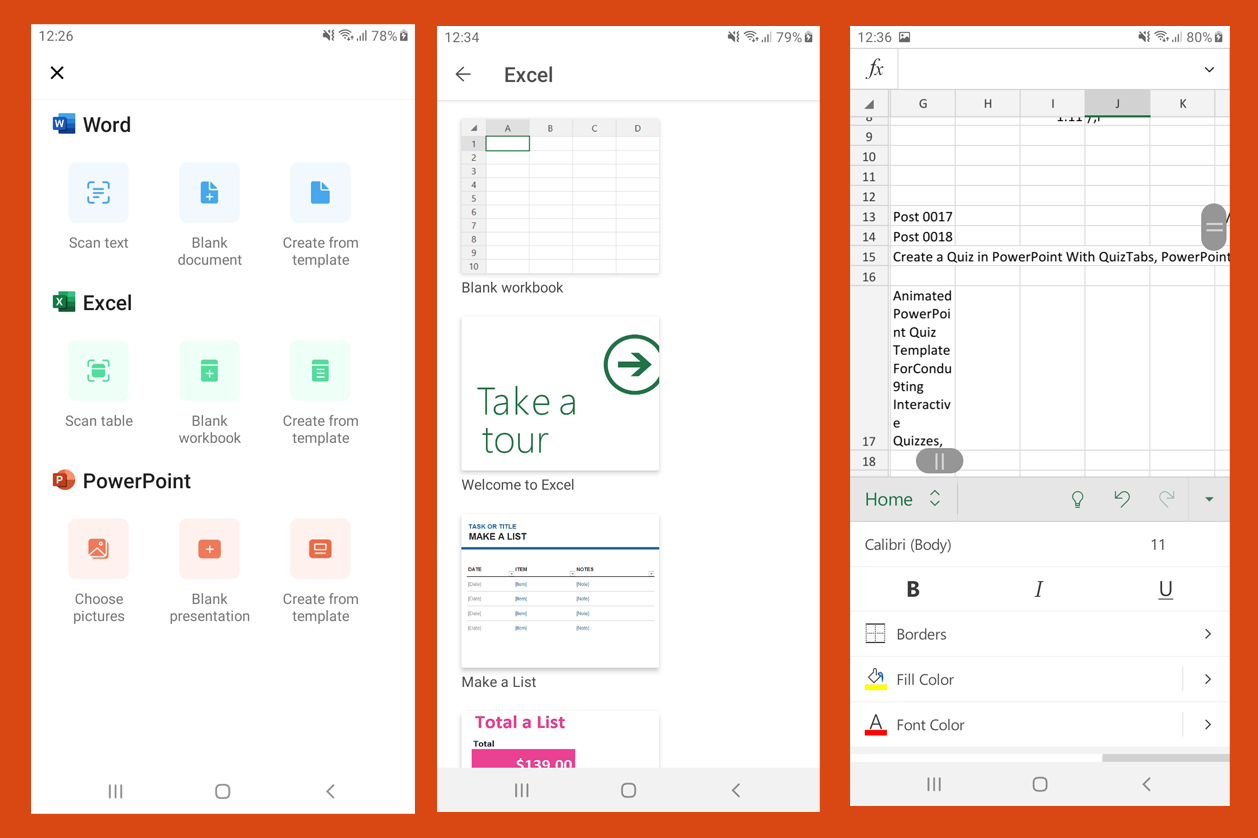
Task: Expand the formula bar chevron
Action: click(x=1209, y=70)
